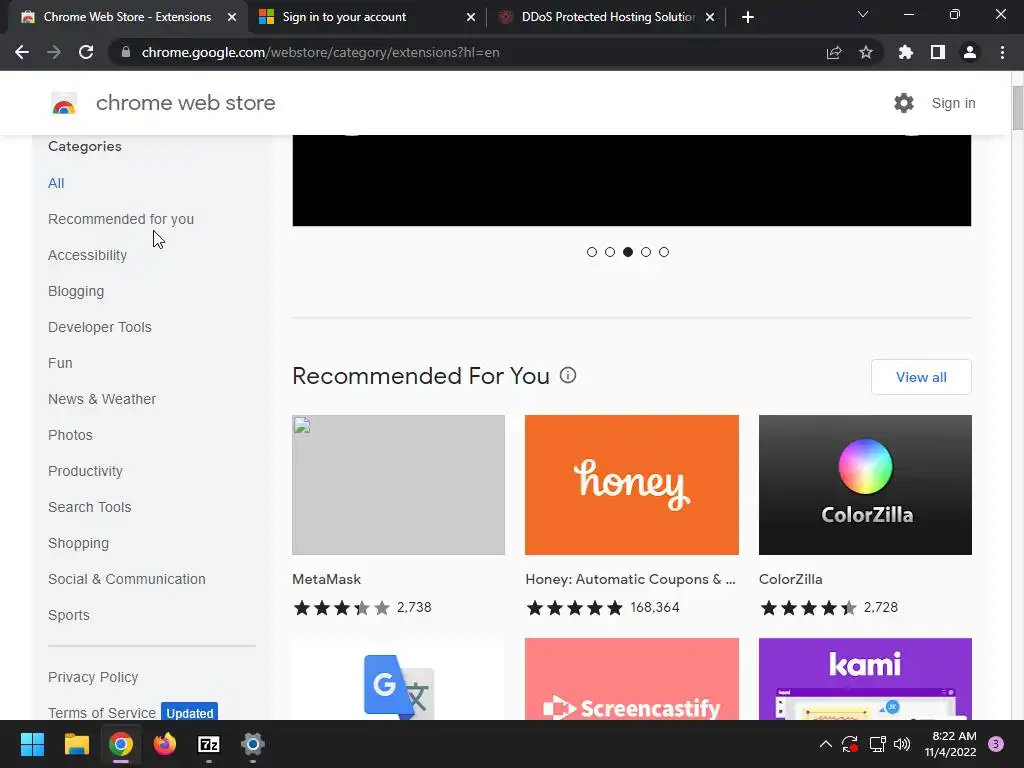
Task: Bookmark this page with the star icon
Action: tap(865, 52)
